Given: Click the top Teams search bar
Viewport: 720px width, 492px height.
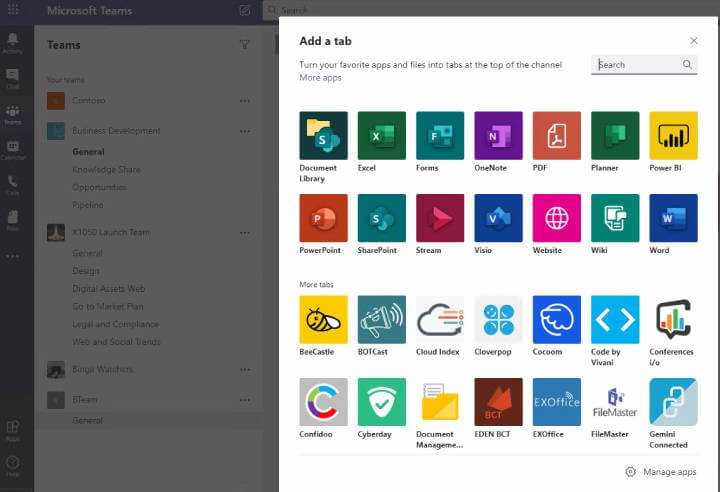Looking at the screenshot, I should 491,10.
